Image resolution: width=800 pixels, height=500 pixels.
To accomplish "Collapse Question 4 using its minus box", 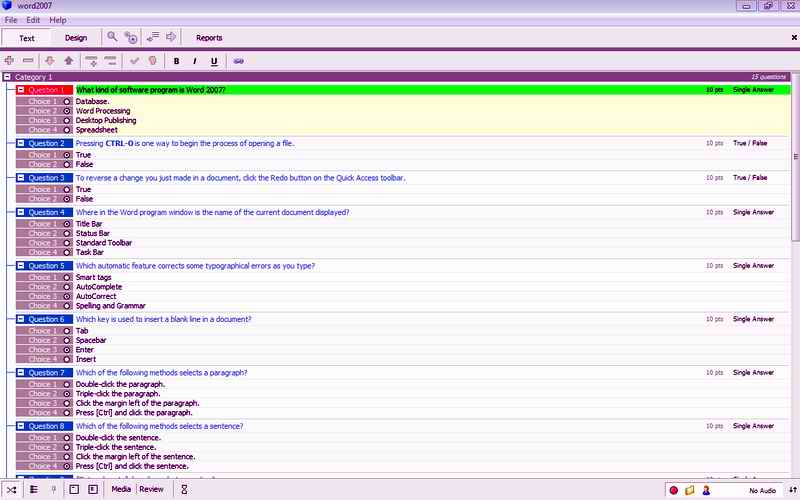I will pos(21,212).
